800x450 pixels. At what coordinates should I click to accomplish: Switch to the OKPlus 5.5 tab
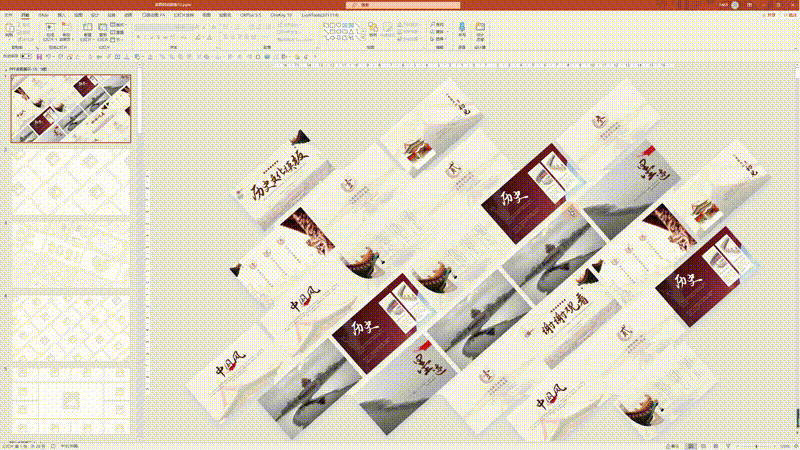251,15
